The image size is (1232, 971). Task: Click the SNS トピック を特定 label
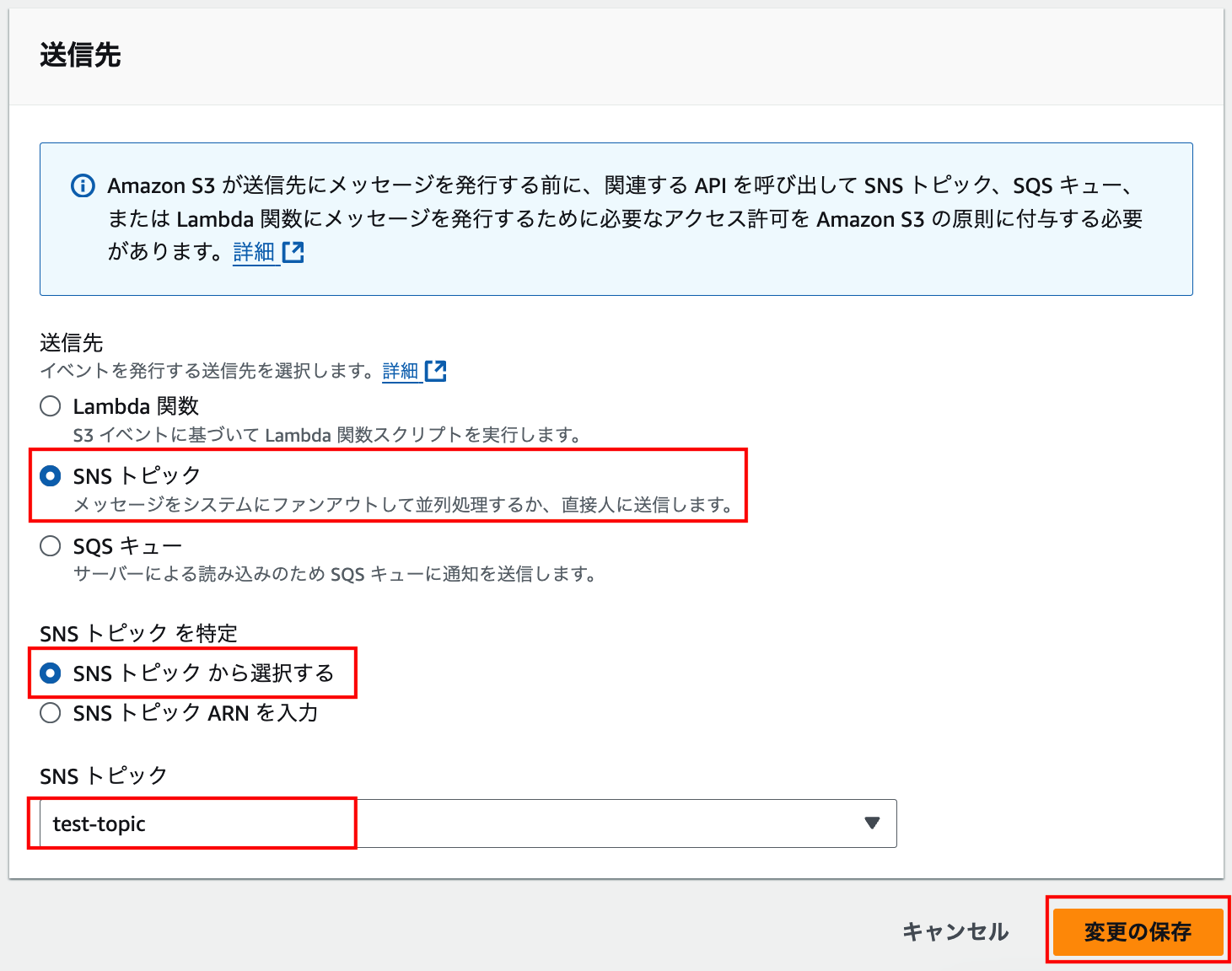138,633
